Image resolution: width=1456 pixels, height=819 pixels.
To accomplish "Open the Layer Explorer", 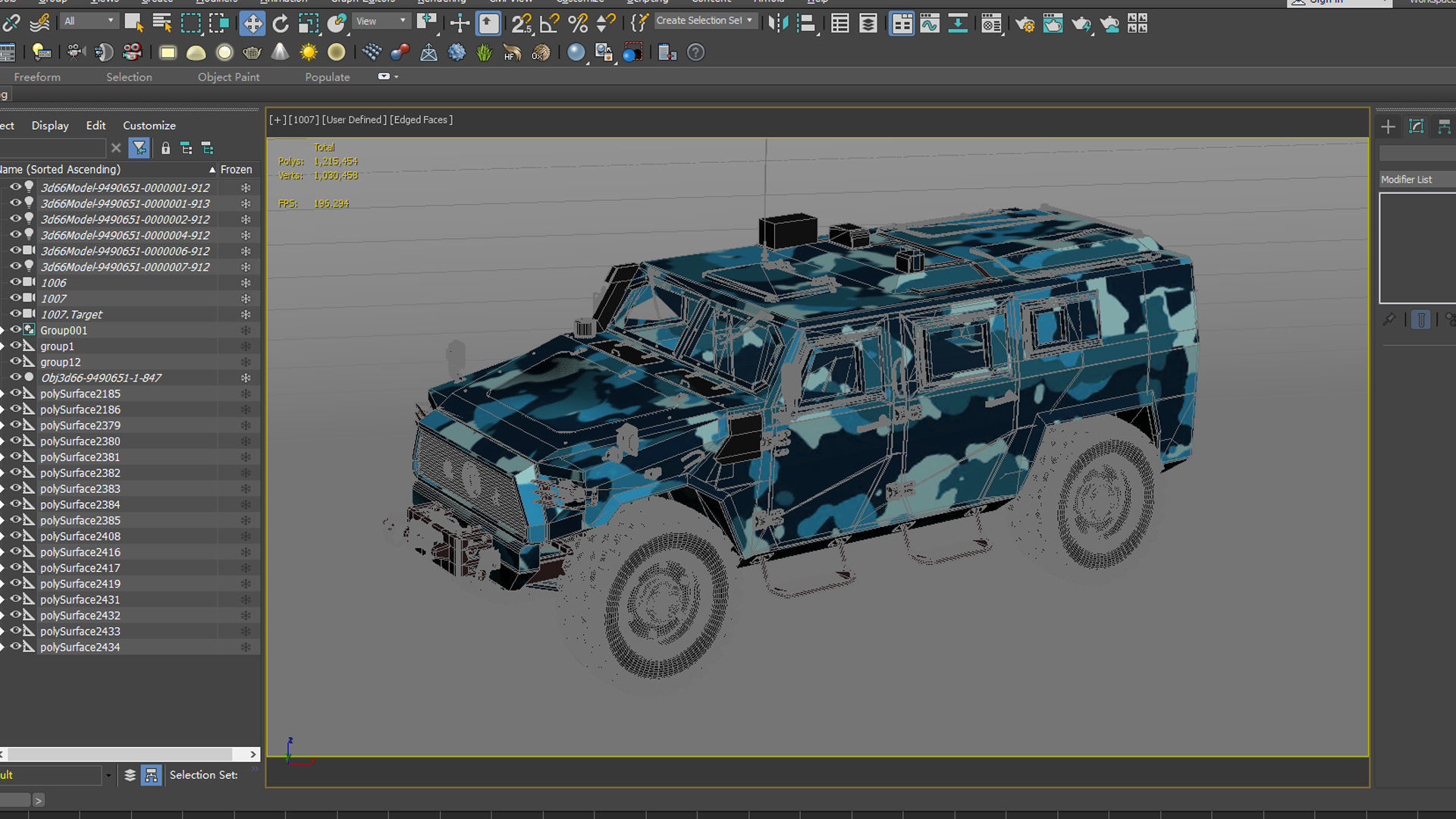I will point(868,24).
